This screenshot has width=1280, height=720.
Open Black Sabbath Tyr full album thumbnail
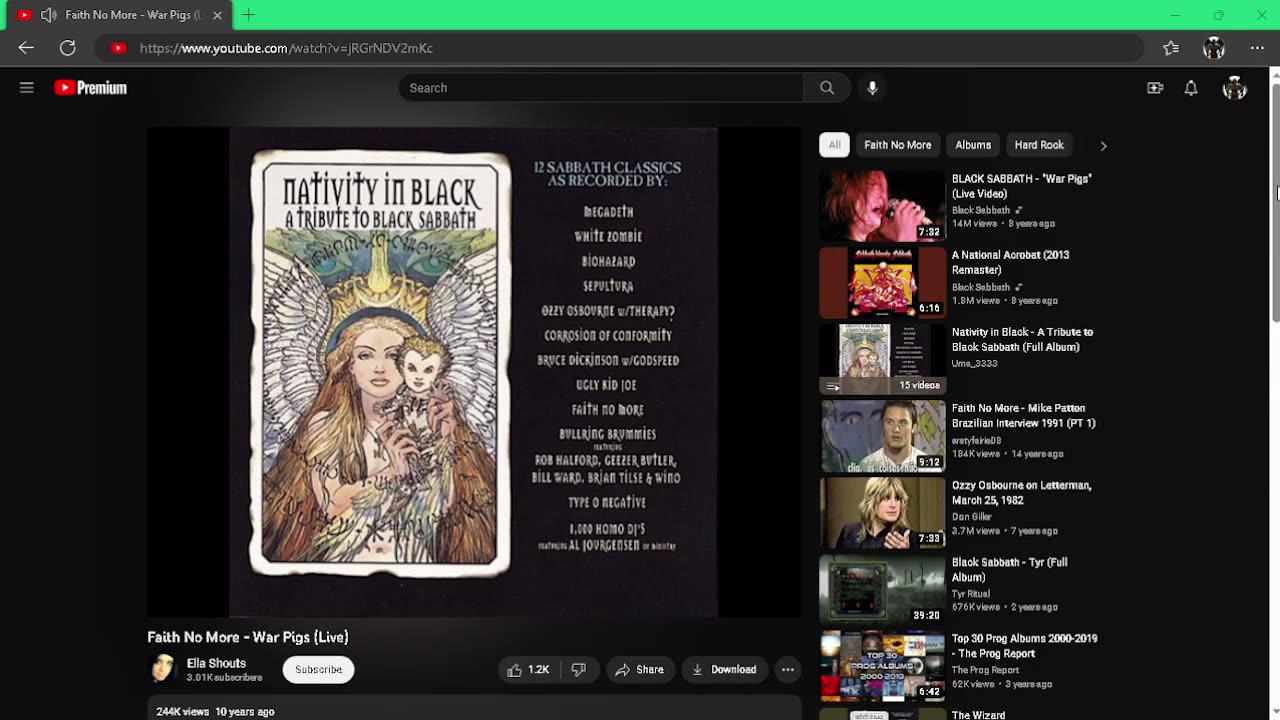click(x=882, y=590)
